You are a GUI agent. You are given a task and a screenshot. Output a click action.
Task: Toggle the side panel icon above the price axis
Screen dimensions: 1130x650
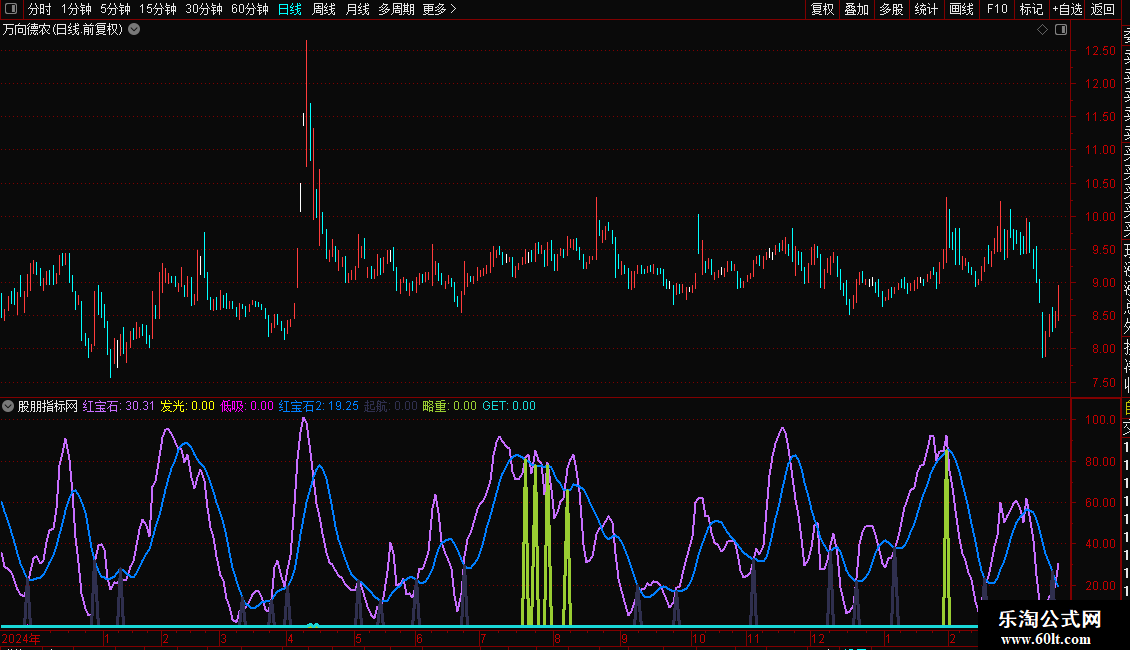click(x=1061, y=30)
